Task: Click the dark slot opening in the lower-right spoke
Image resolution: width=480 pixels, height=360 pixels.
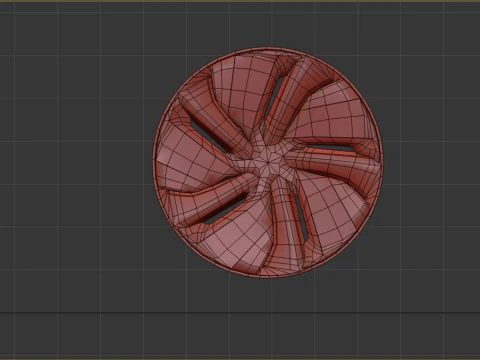Action: (302, 217)
